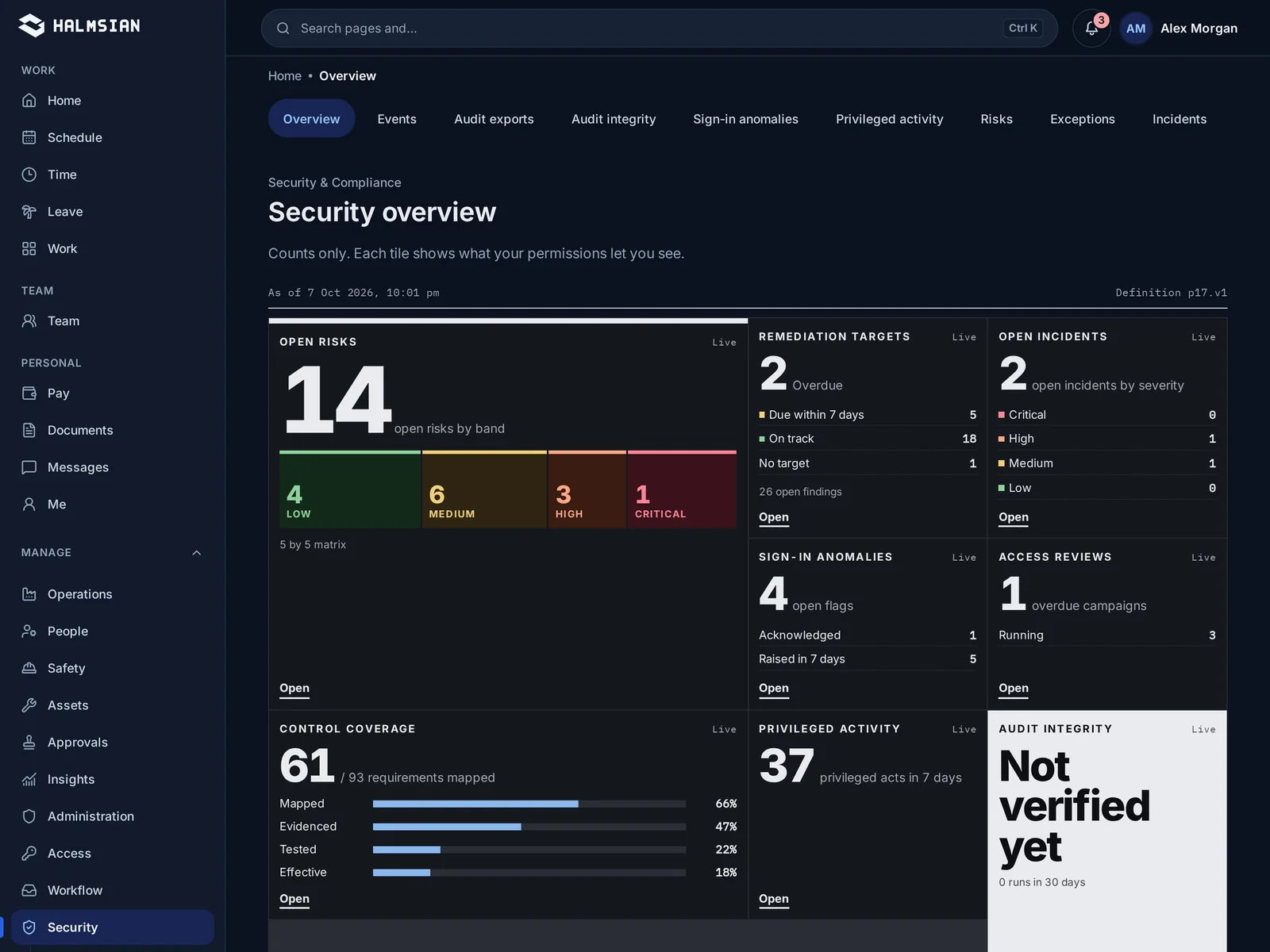Screen dimensions: 1270x952
Task: Click Home in the breadcrumb
Action: pos(284,76)
